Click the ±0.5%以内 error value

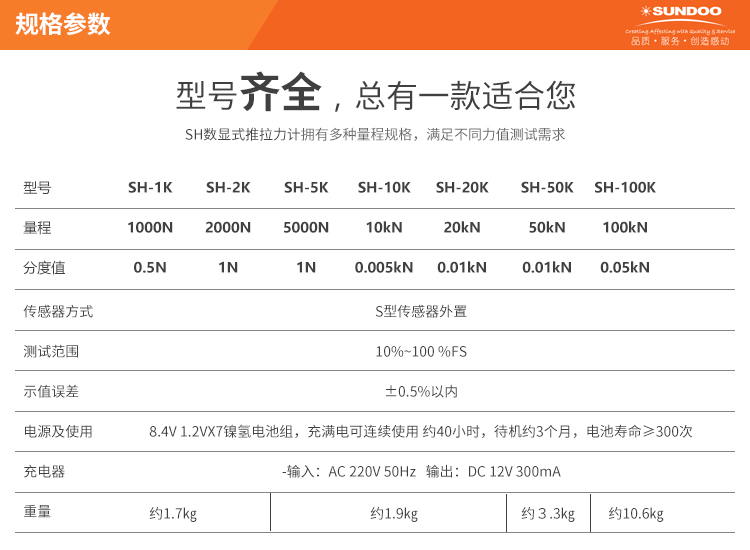[421, 392]
